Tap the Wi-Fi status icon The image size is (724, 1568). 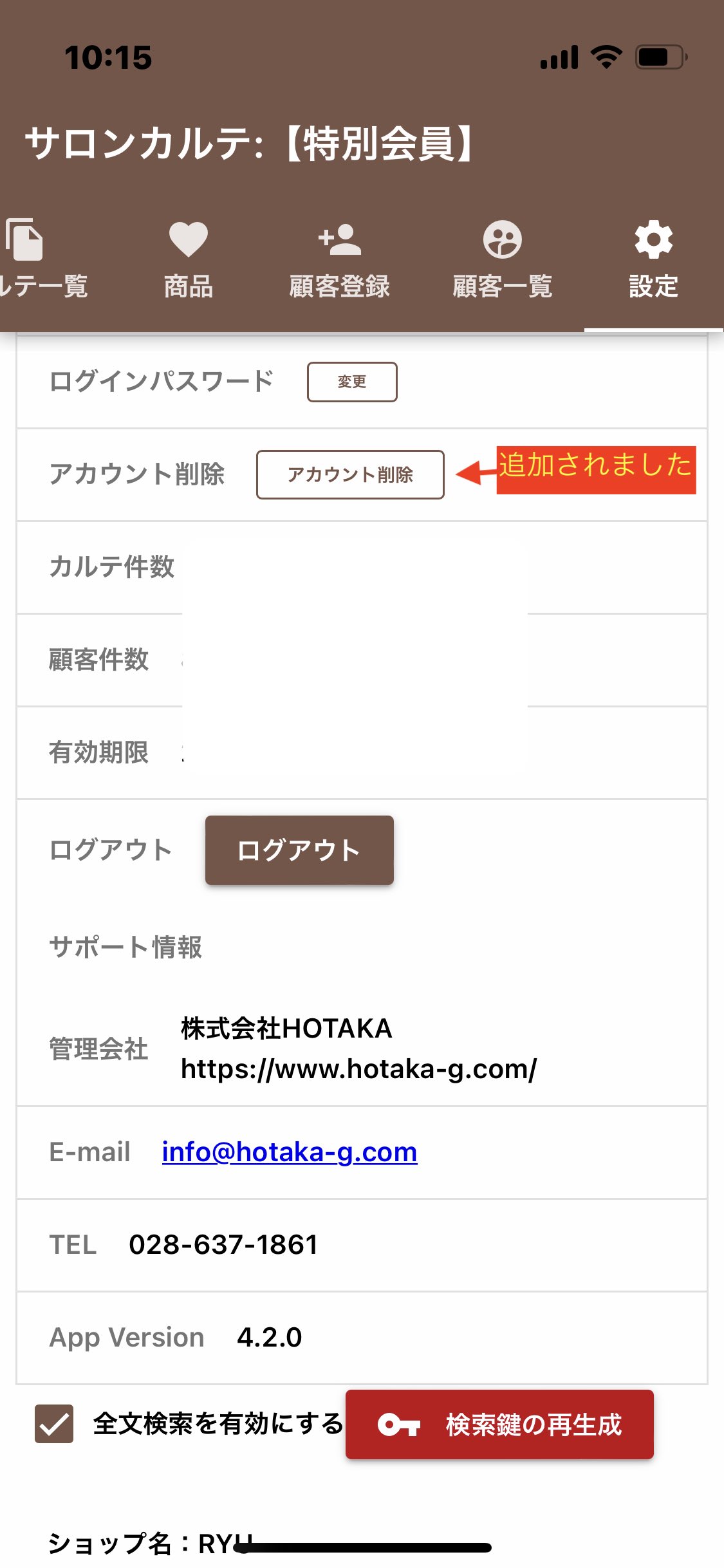606,57
